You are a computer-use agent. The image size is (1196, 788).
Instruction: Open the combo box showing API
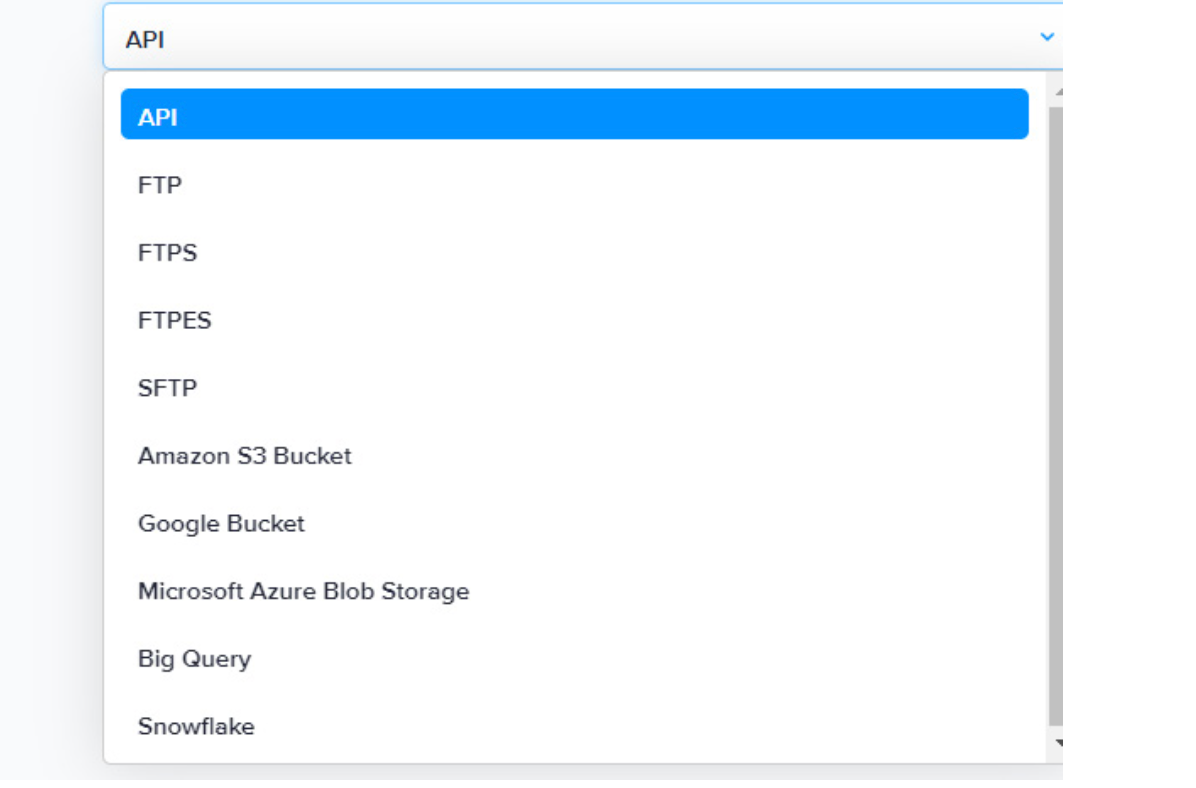point(580,38)
